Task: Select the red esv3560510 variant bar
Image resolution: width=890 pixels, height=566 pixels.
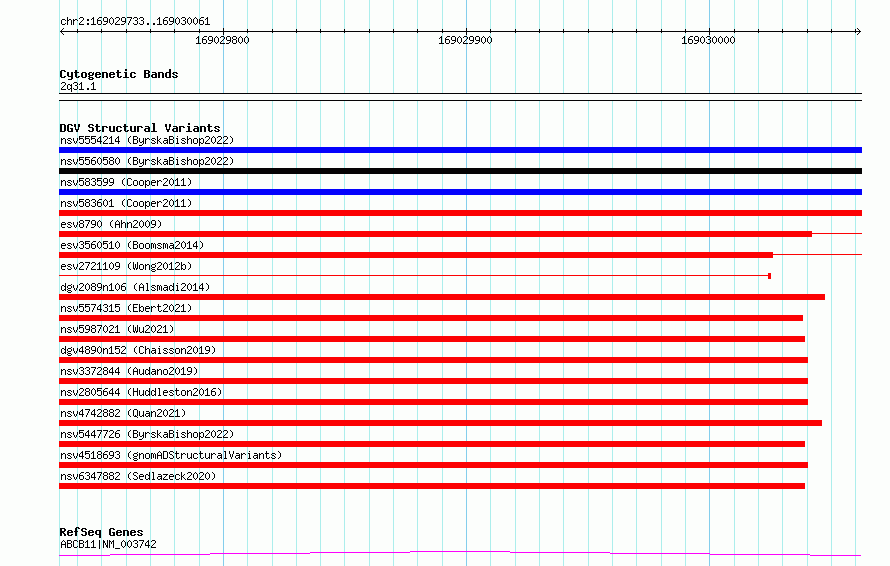Action: click(x=416, y=255)
